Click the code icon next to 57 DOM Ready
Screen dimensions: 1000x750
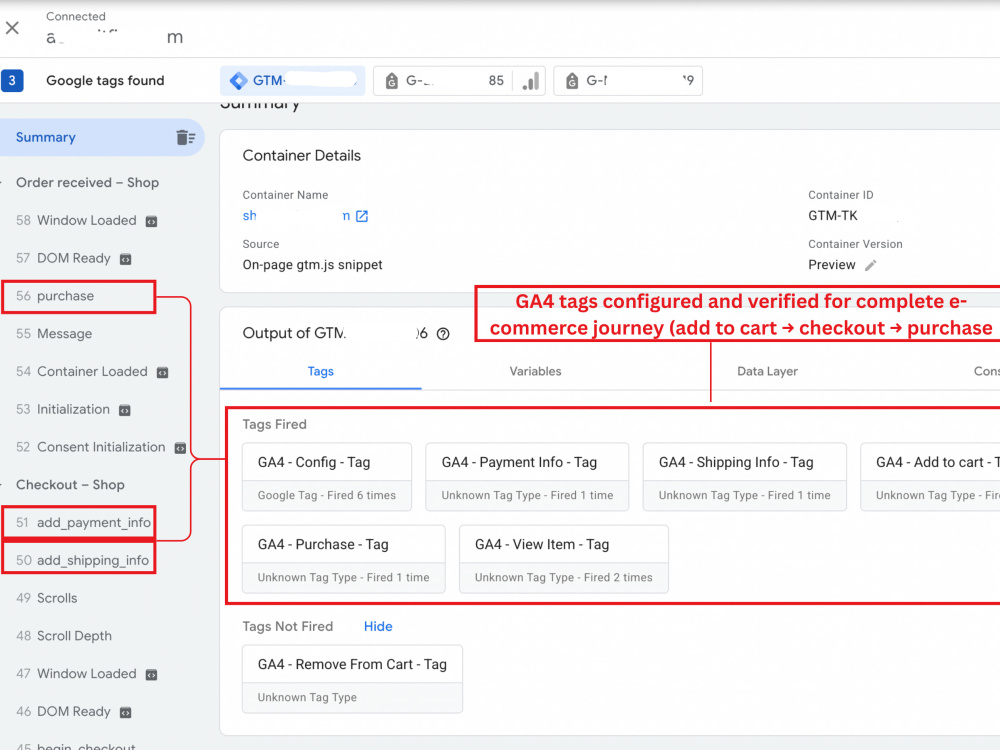coord(126,259)
